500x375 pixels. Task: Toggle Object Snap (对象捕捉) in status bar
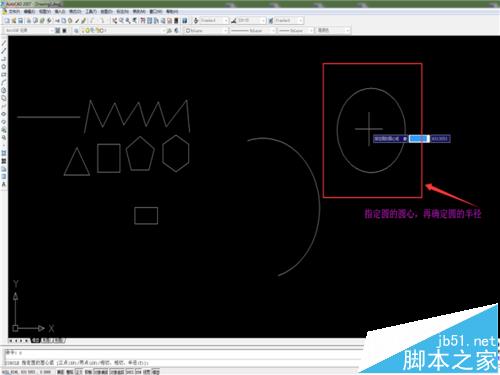coord(101,372)
